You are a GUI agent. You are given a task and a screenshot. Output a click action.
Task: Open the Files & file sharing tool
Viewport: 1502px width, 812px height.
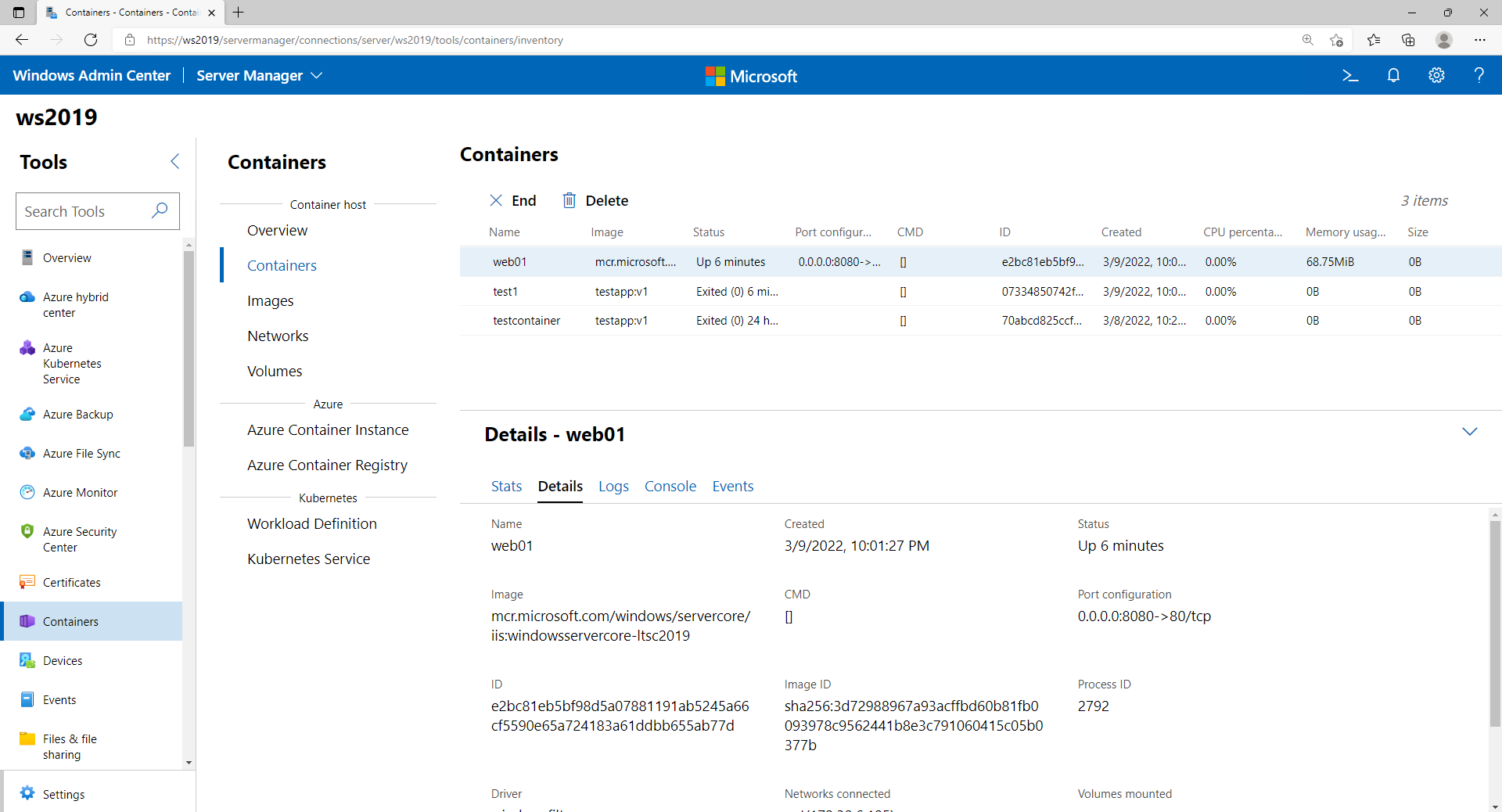(x=70, y=746)
